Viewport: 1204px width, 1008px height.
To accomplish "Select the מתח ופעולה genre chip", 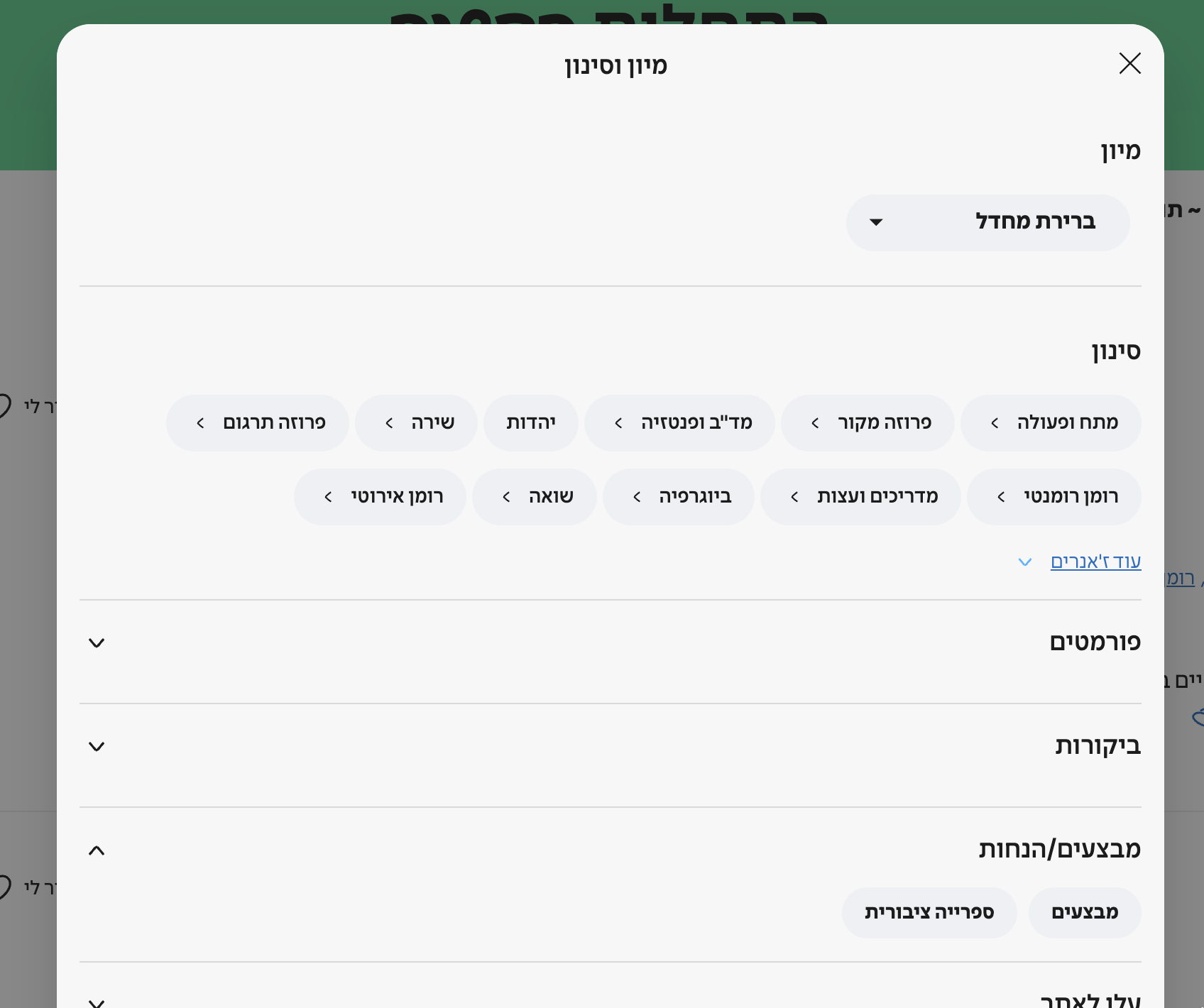I will click(1051, 423).
